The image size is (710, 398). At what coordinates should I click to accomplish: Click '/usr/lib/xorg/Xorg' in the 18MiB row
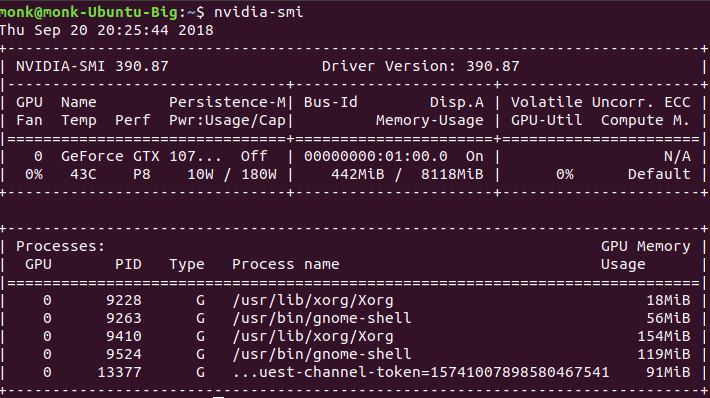[x=313, y=301]
